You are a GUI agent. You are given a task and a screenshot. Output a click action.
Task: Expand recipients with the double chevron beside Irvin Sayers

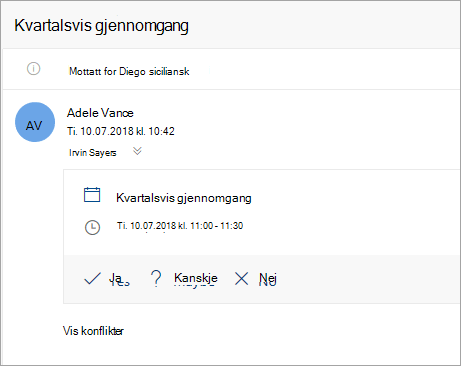coord(137,151)
